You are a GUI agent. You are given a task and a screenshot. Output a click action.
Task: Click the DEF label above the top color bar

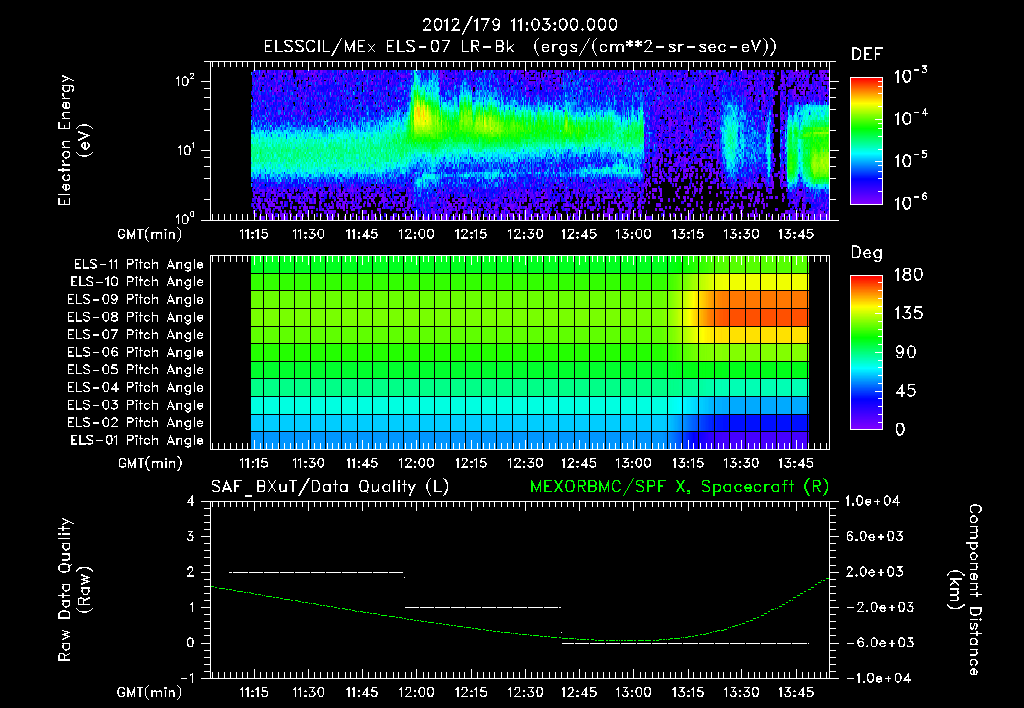tap(867, 54)
